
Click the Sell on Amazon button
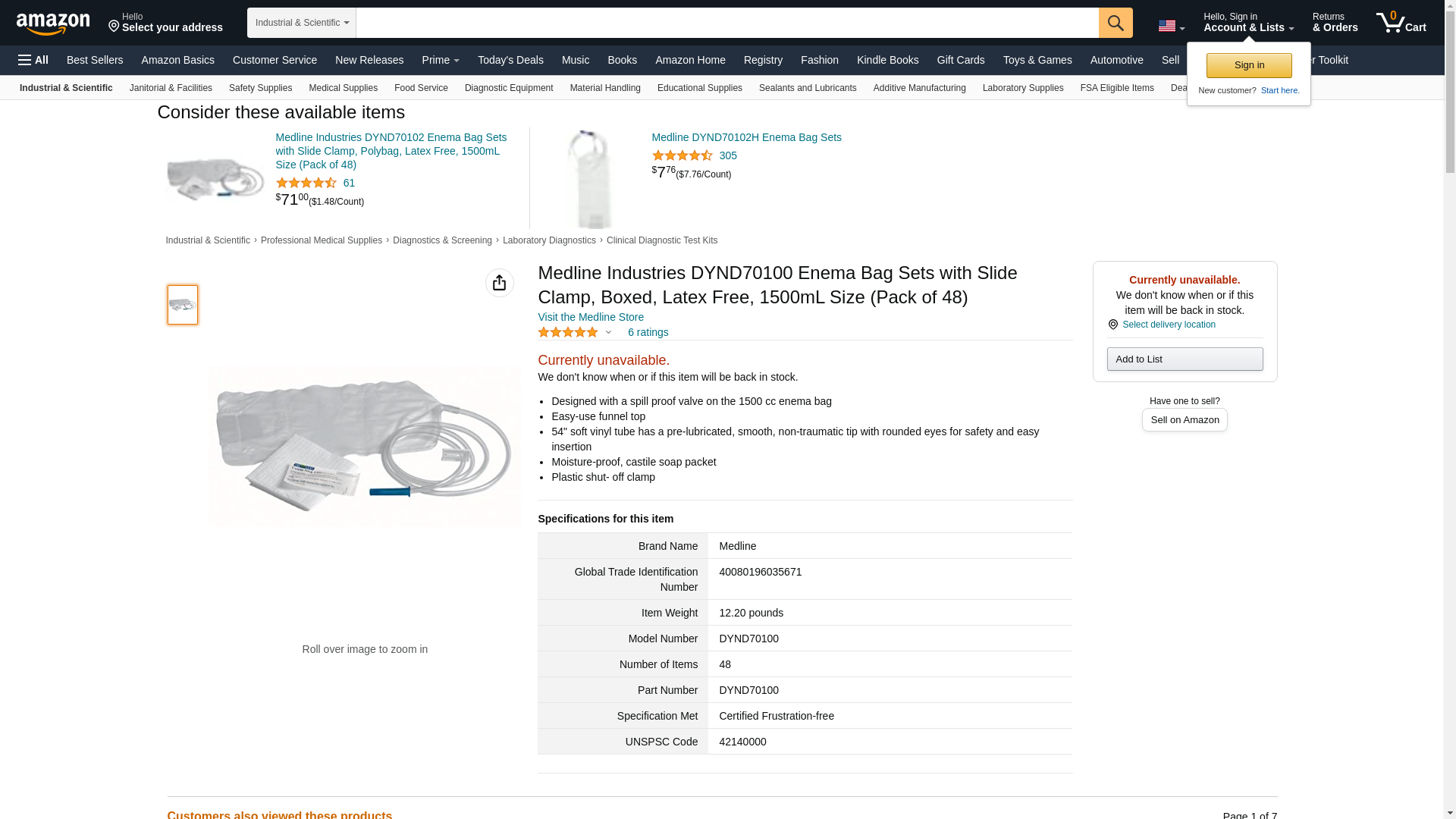1185,420
